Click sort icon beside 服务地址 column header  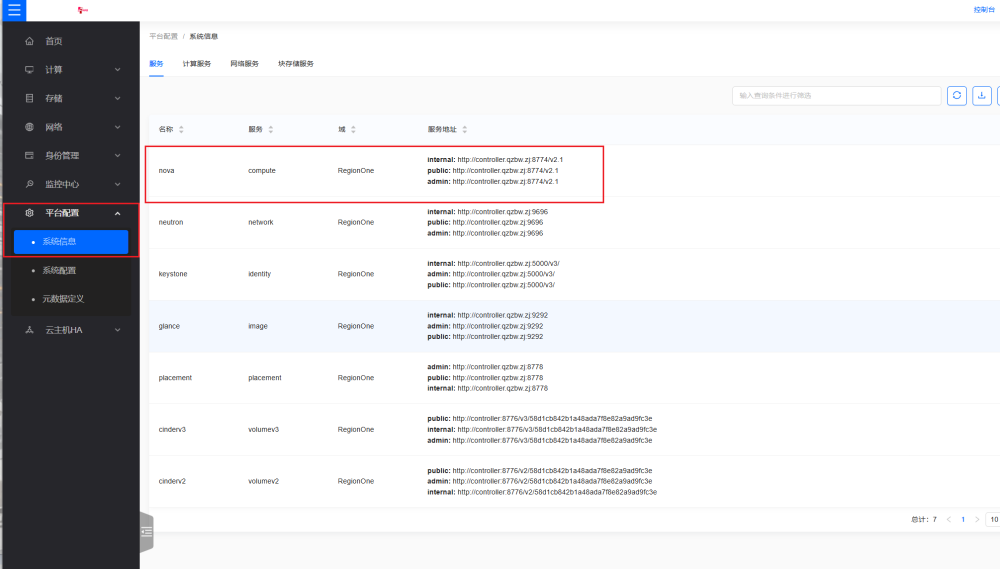coord(465,130)
